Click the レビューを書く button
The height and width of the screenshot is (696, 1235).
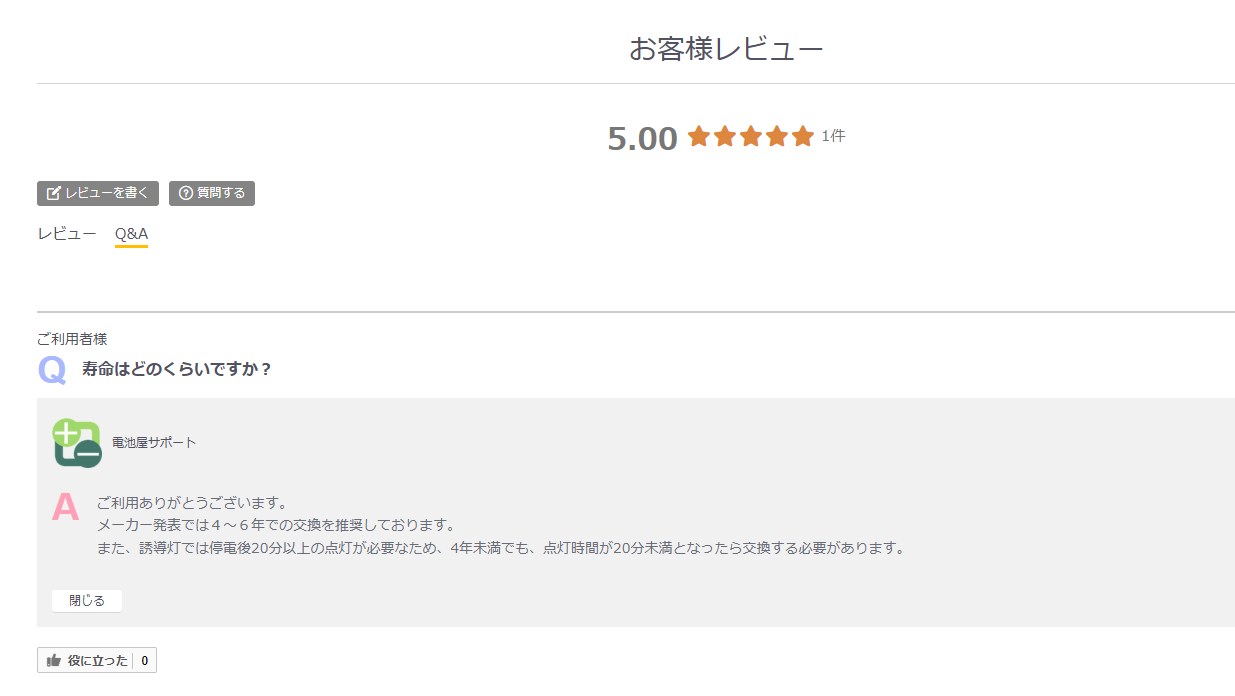tap(98, 193)
